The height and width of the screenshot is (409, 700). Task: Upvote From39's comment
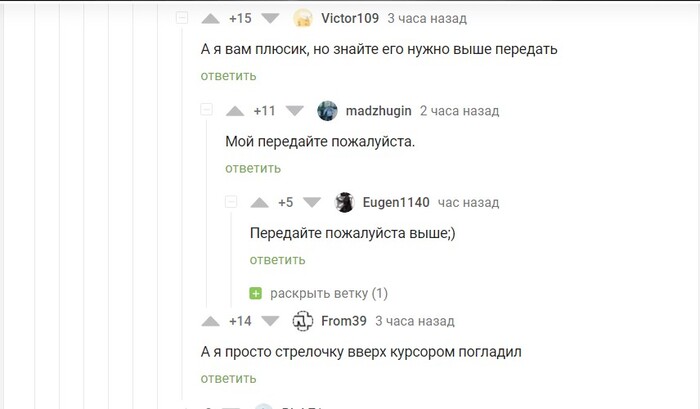(211, 321)
